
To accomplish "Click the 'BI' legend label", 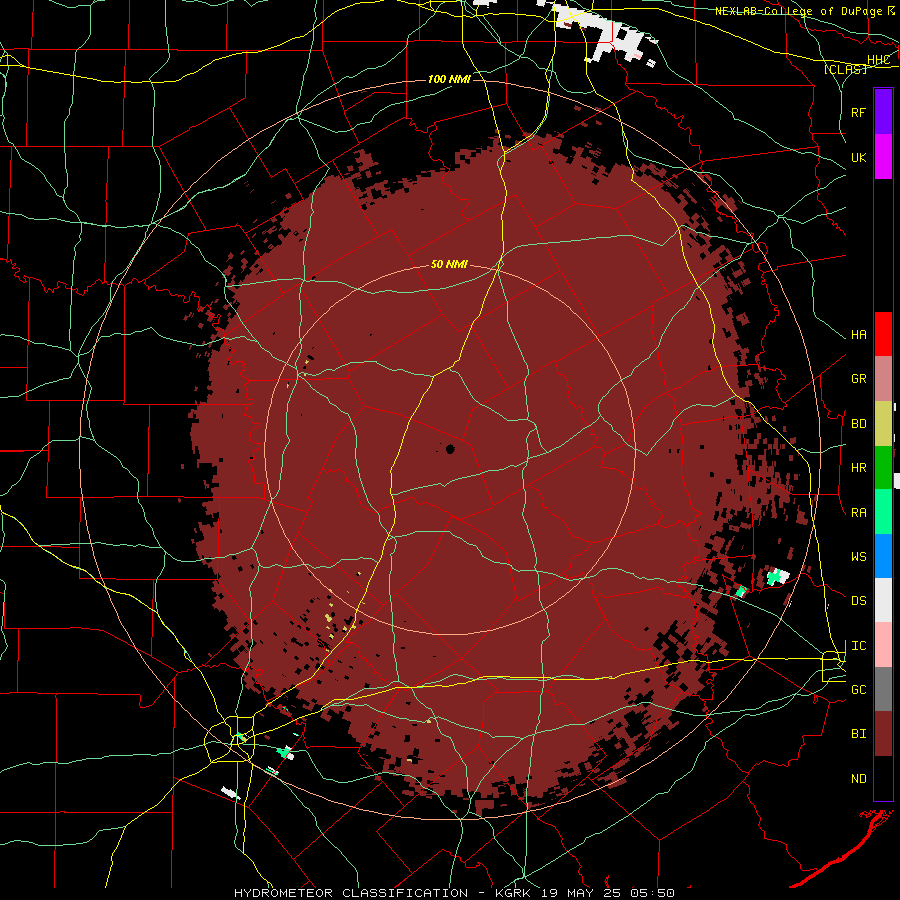I will pos(858,734).
